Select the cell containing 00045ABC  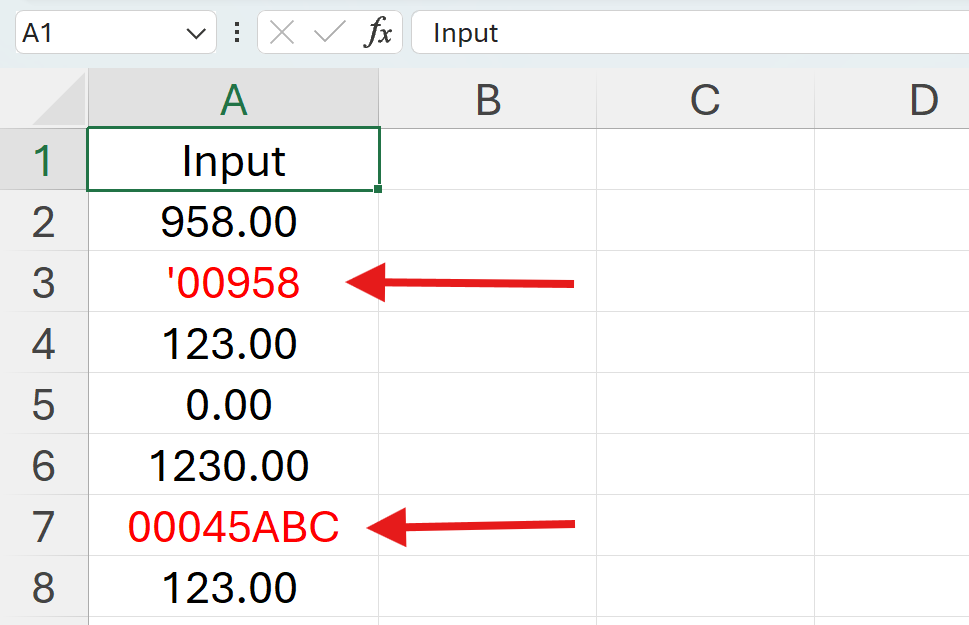coord(233,527)
